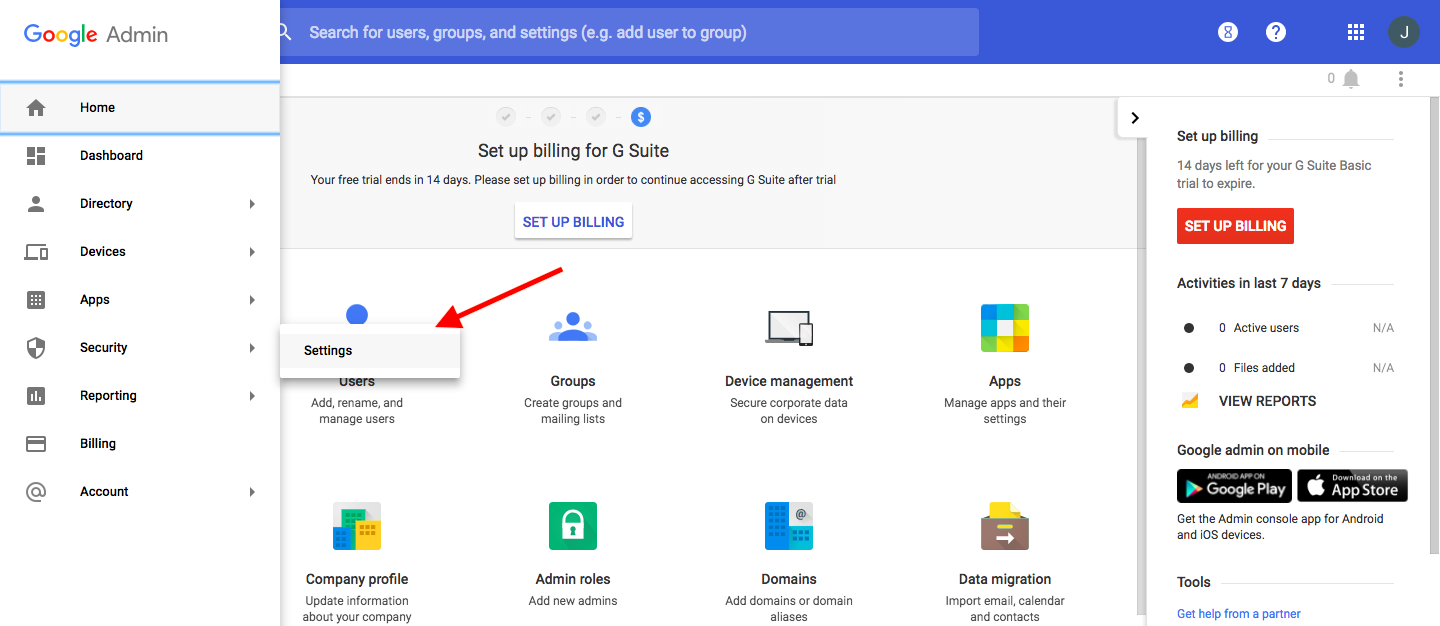
Task: Click the Groups card title
Action: click(x=573, y=381)
